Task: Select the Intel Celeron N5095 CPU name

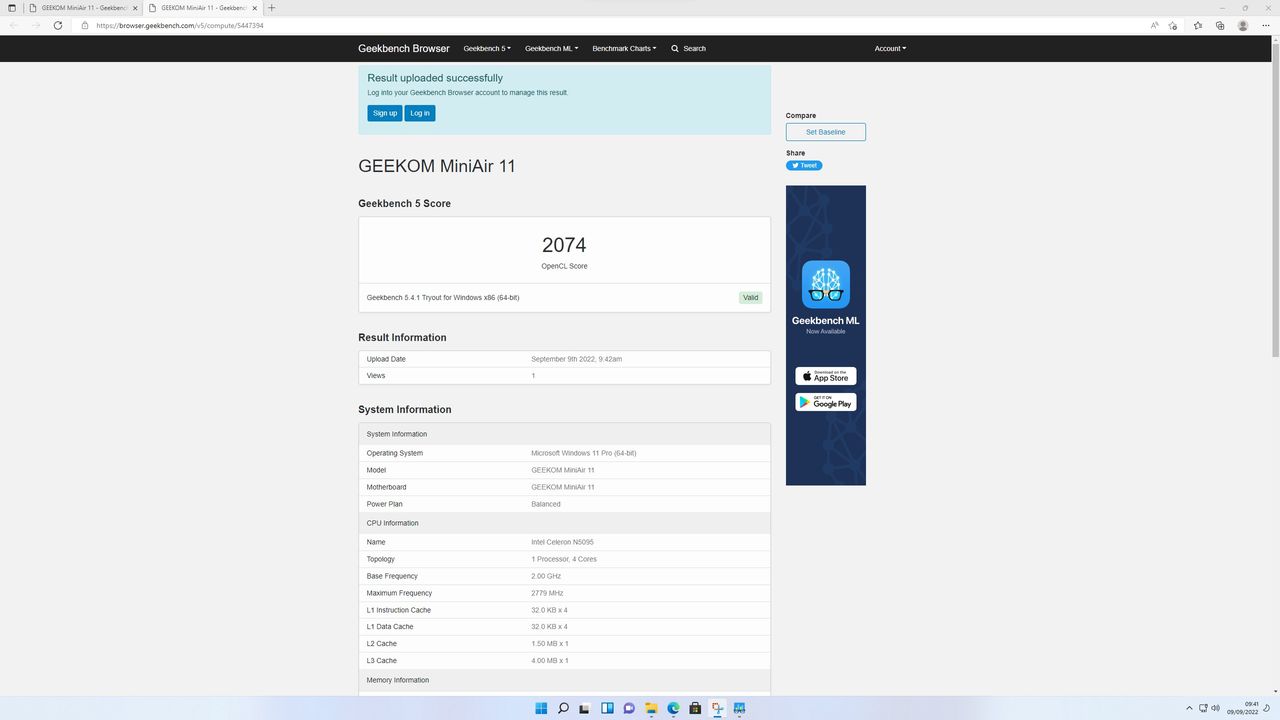Action: pos(562,542)
